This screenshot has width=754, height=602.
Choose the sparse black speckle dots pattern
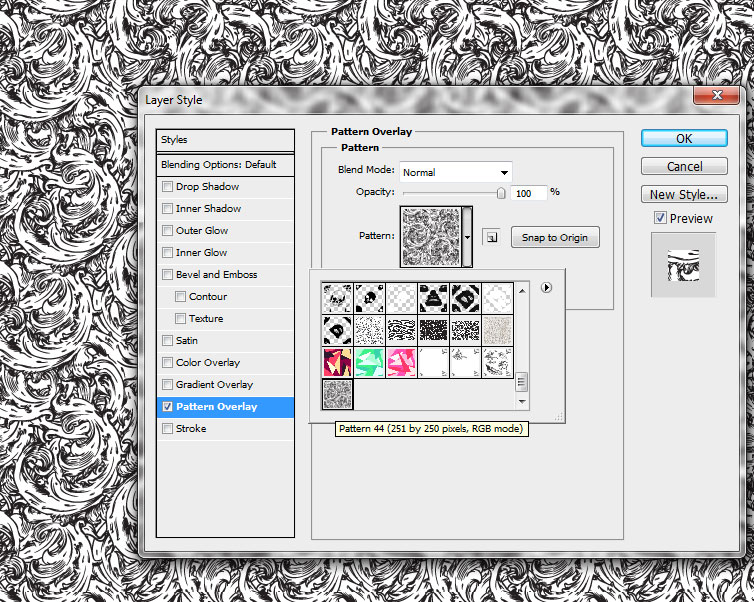tap(369, 330)
